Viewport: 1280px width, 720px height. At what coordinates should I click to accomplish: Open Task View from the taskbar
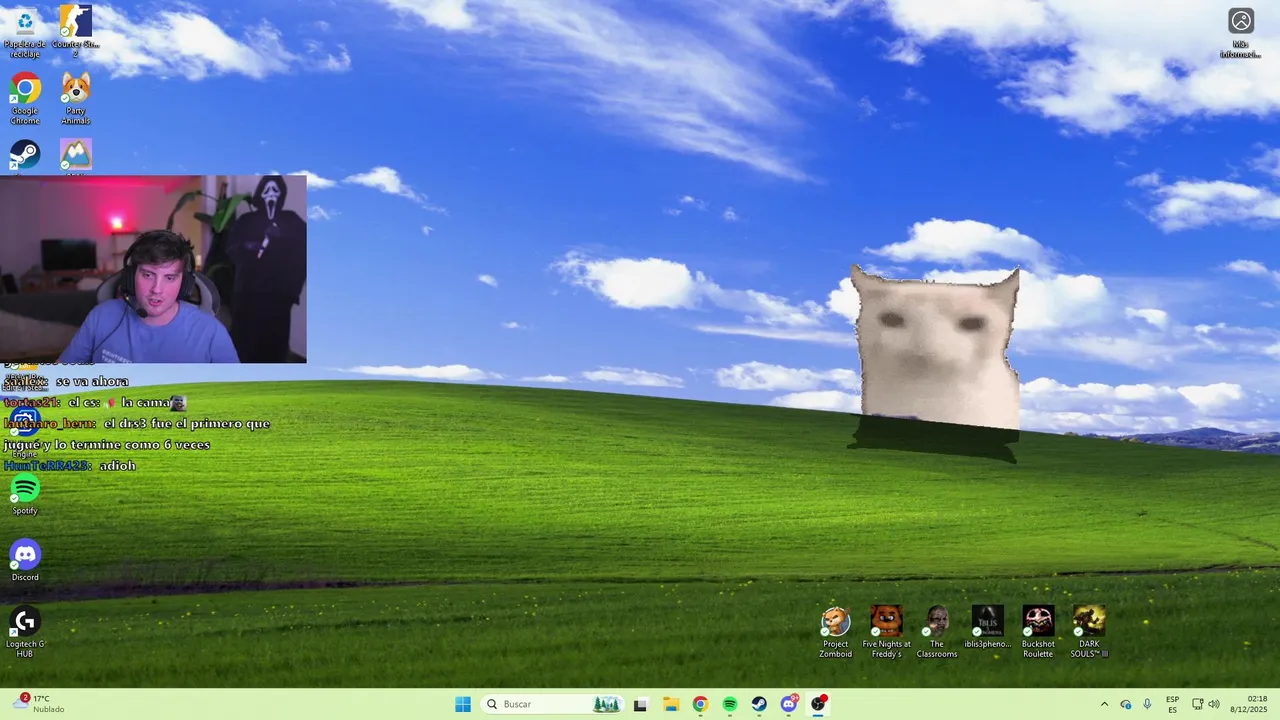[x=640, y=704]
